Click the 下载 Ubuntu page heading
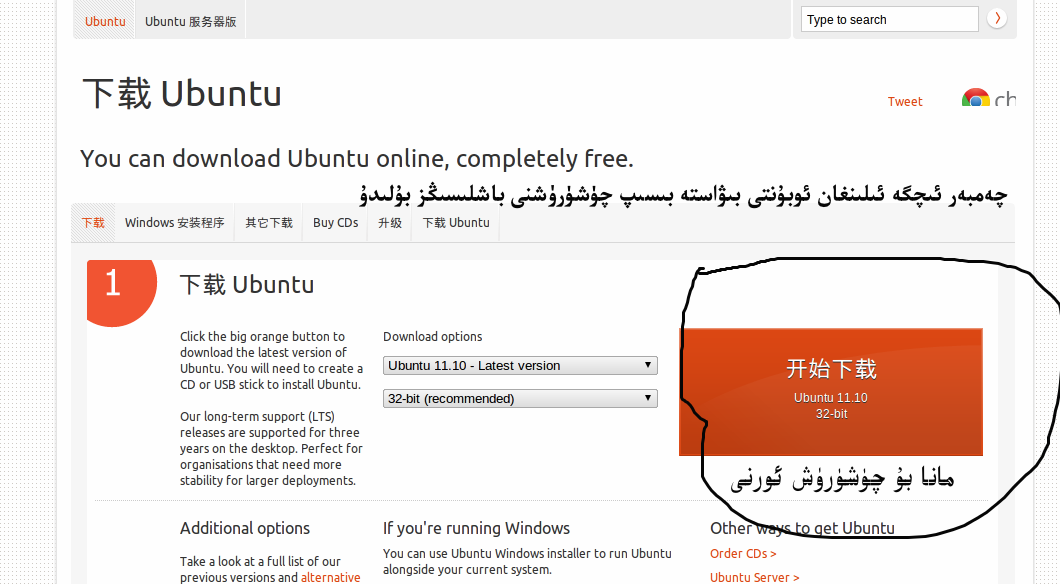Image resolution: width=1060 pixels, height=584 pixels. point(182,93)
